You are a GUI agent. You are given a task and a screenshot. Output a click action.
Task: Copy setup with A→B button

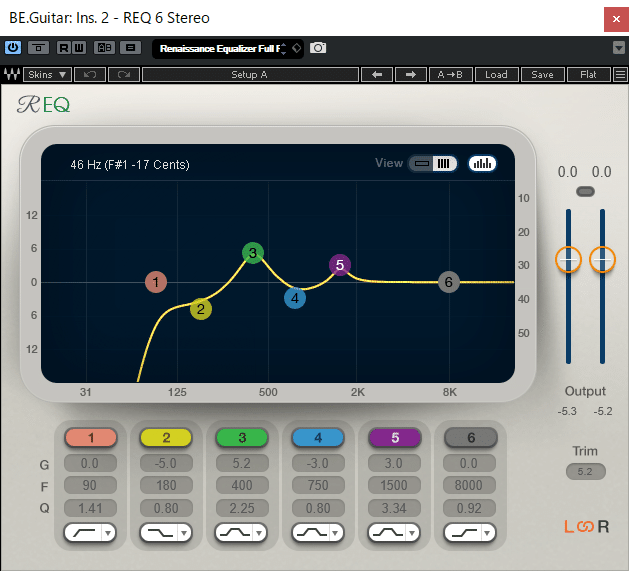click(450, 75)
